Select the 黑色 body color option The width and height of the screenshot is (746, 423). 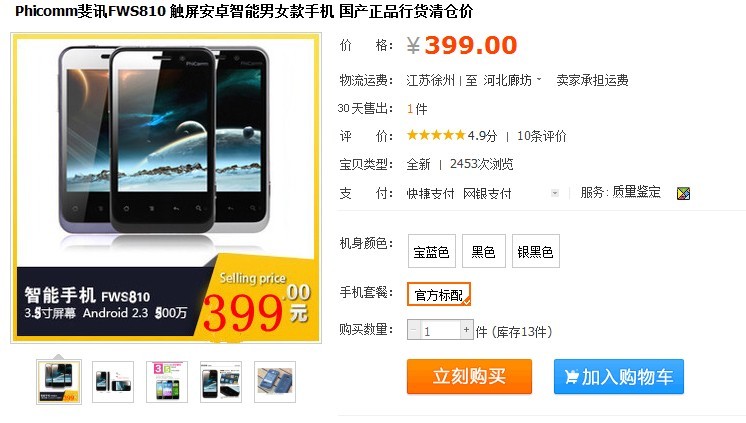pos(483,251)
